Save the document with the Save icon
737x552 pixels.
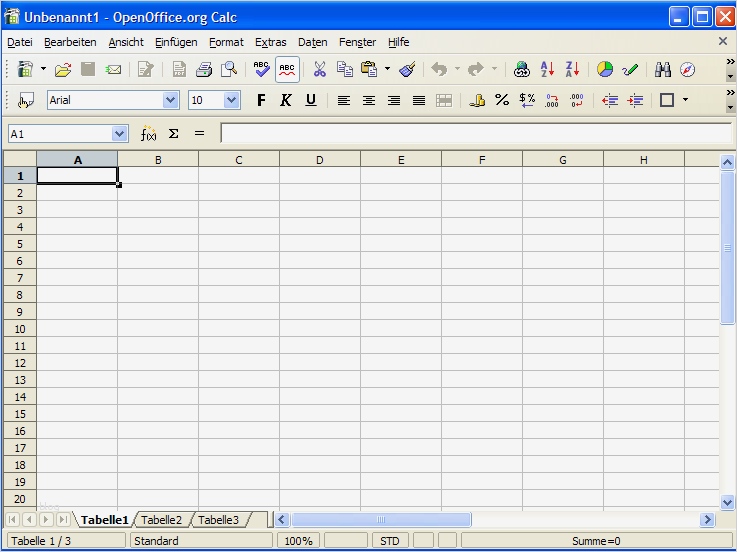88,69
